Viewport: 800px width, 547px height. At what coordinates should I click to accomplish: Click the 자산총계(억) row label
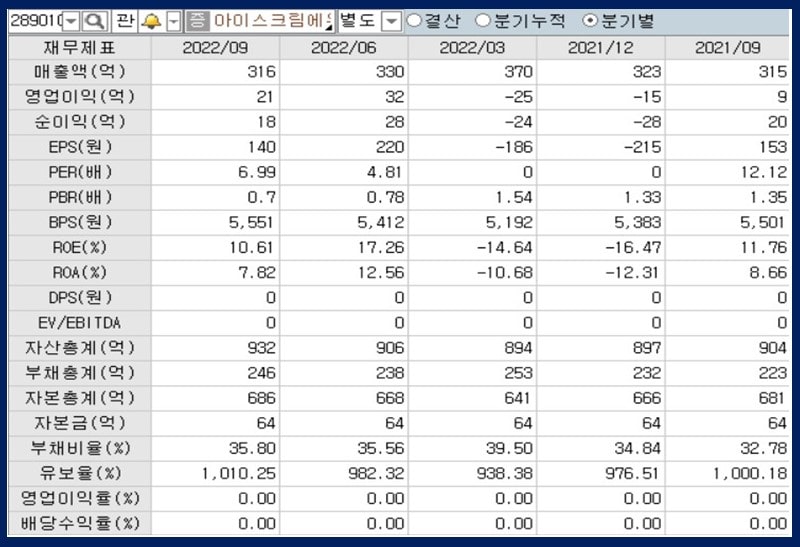pyautogui.click(x=80, y=347)
